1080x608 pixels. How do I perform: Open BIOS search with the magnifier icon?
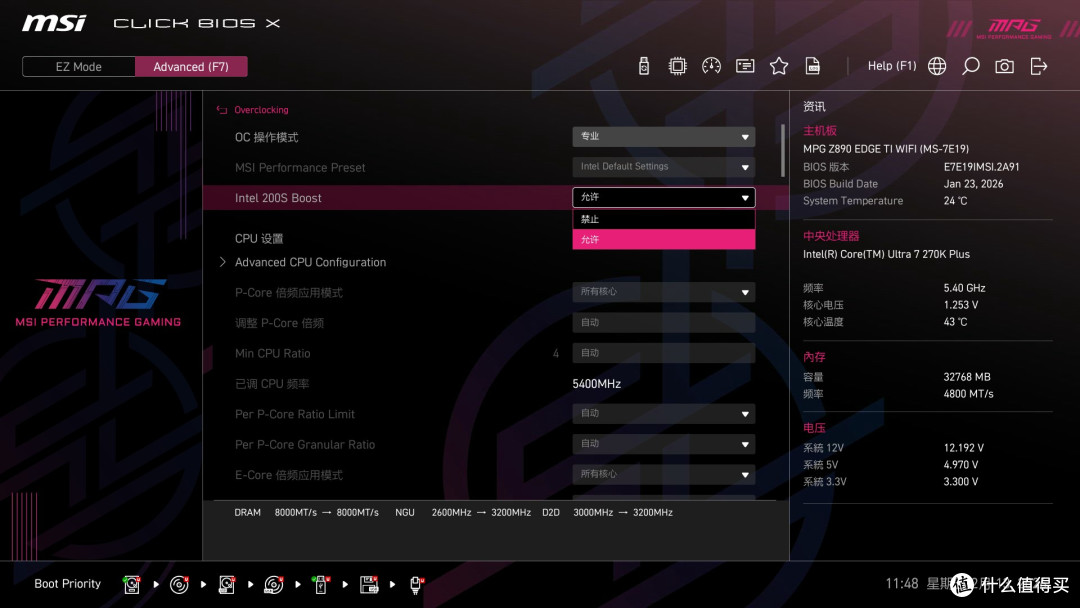click(x=970, y=66)
